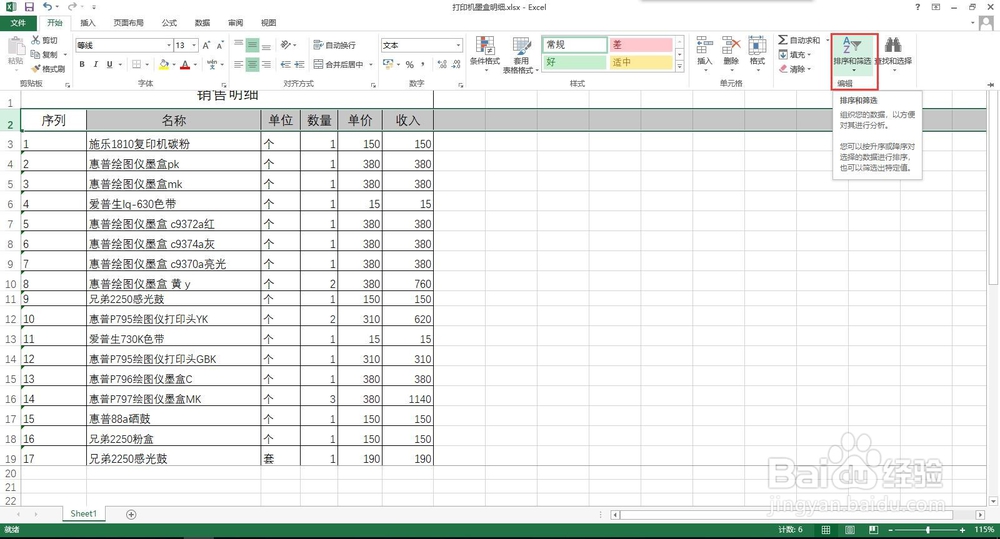Click the zoom slider handle in the status bar
This screenshot has height=539, width=1000.
tap(928, 530)
